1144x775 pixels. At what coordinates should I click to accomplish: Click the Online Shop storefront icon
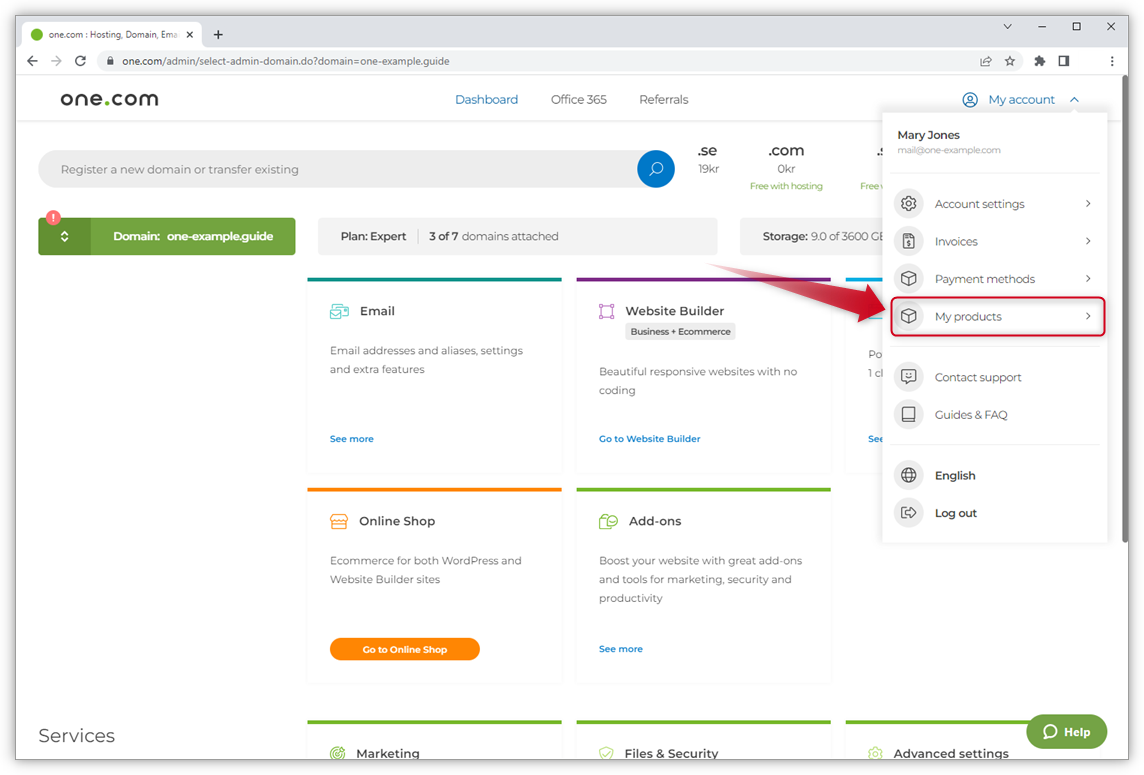pyautogui.click(x=339, y=521)
